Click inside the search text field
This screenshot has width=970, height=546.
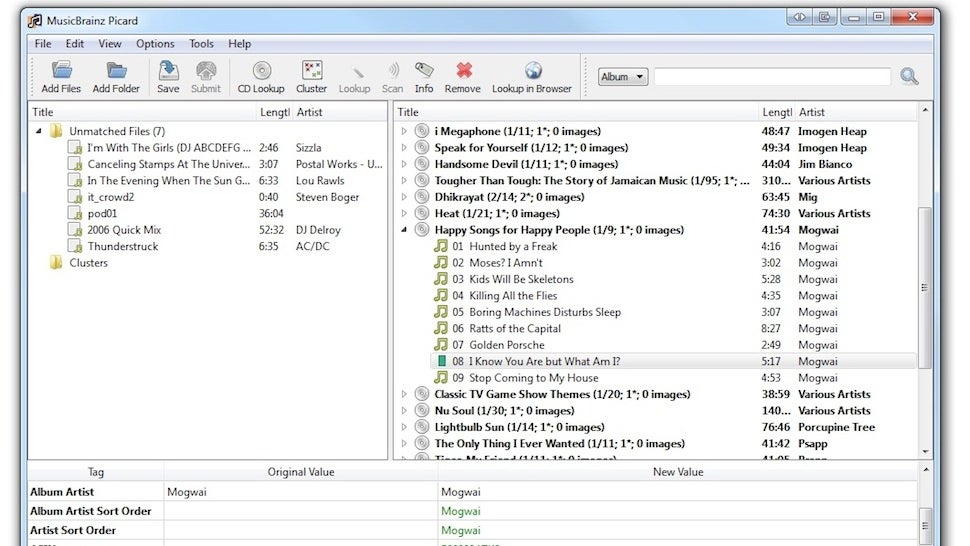[772, 77]
